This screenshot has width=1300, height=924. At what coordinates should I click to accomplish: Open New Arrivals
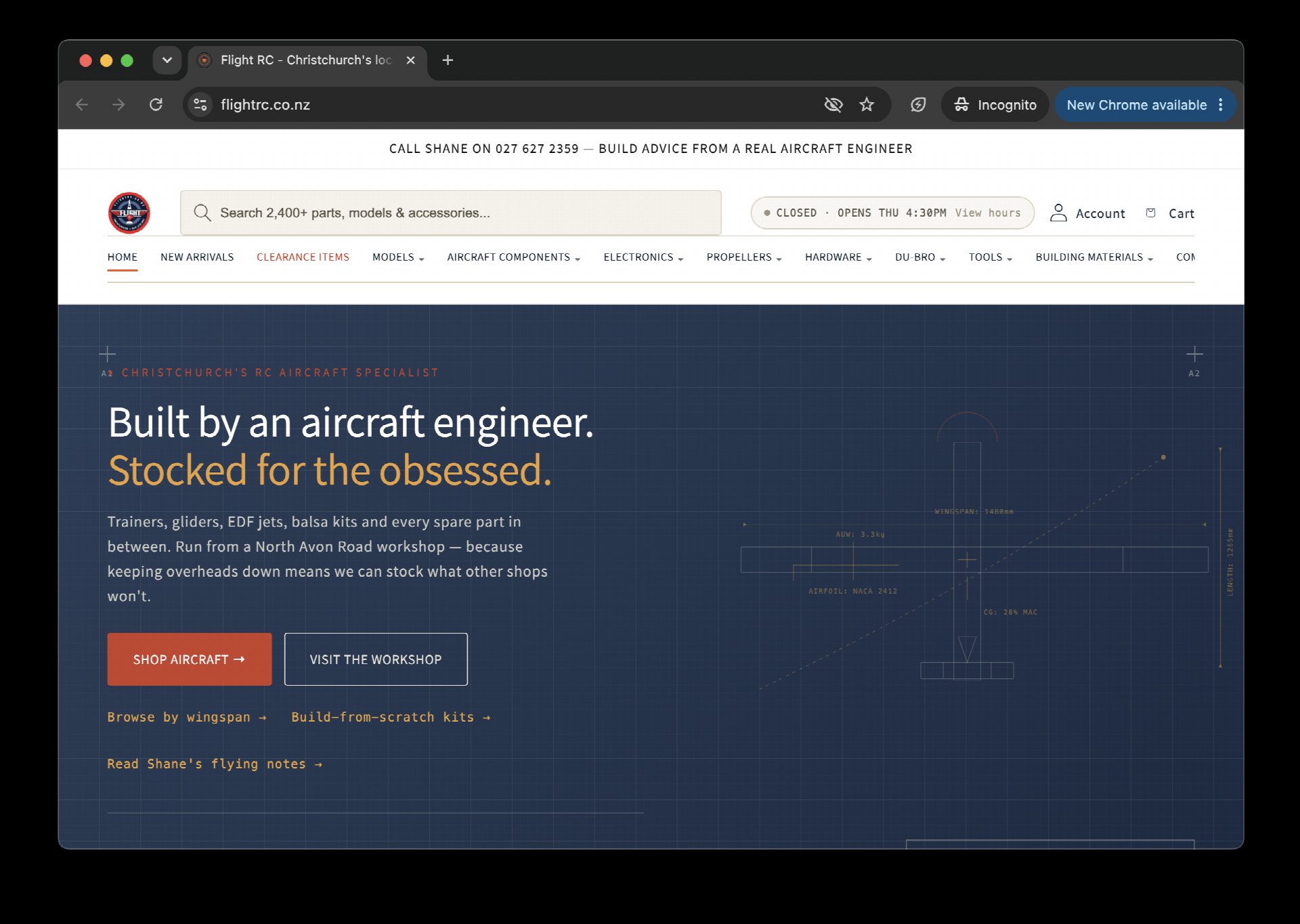pos(197,257)
